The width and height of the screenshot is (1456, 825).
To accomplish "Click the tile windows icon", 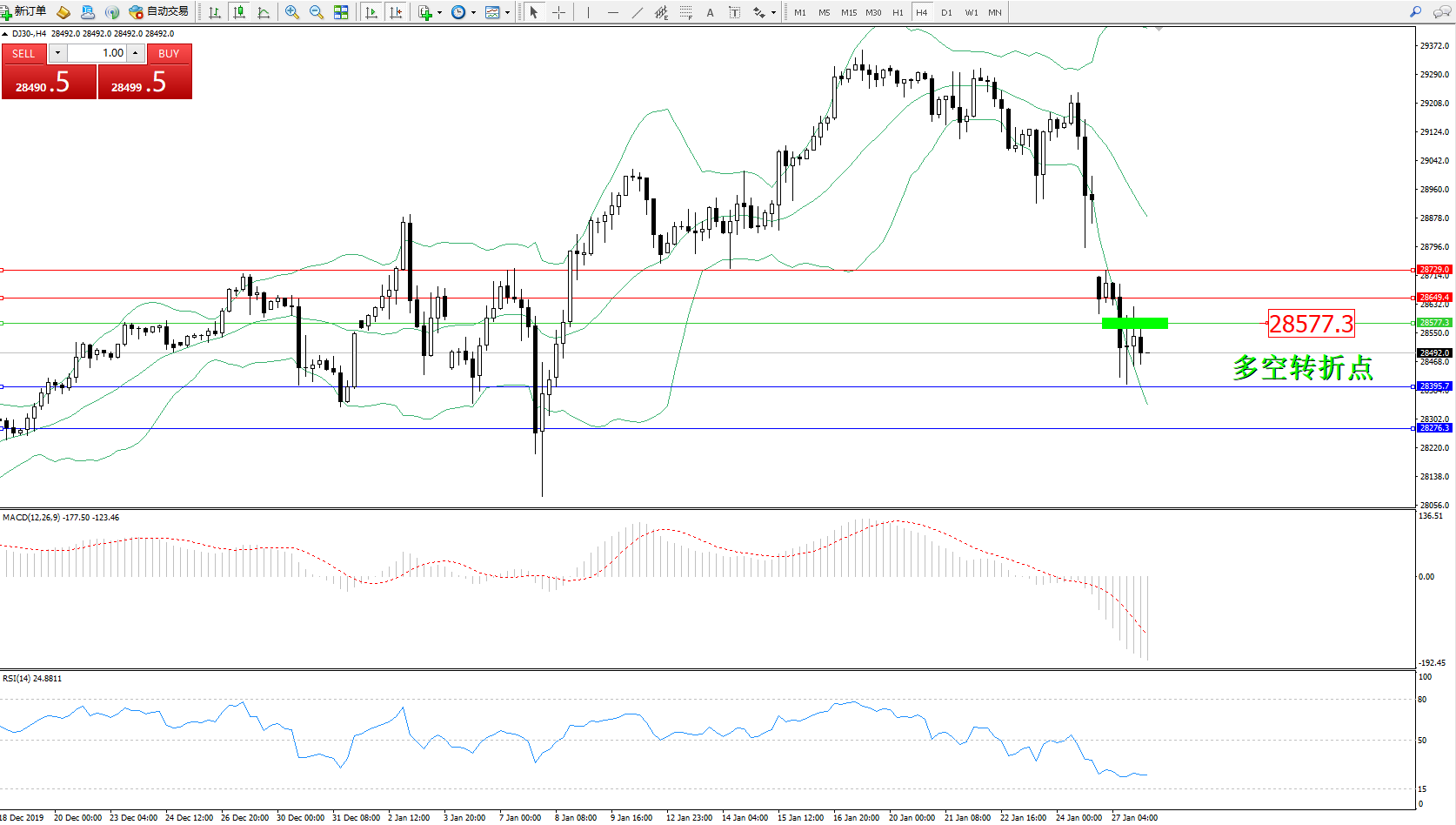I will coord(341,12).
